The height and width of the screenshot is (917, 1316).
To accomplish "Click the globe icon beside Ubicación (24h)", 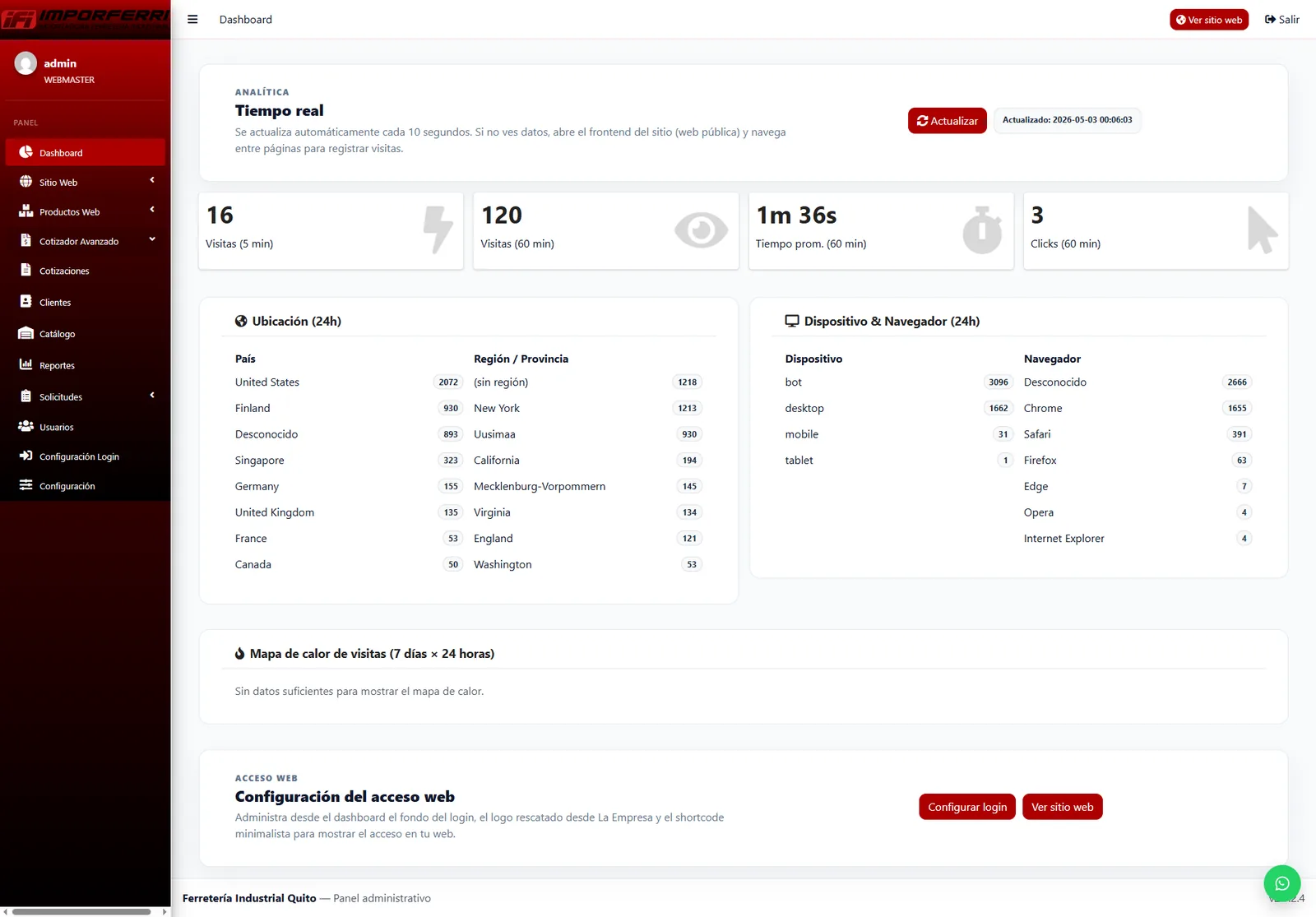I will click(241, 322).
